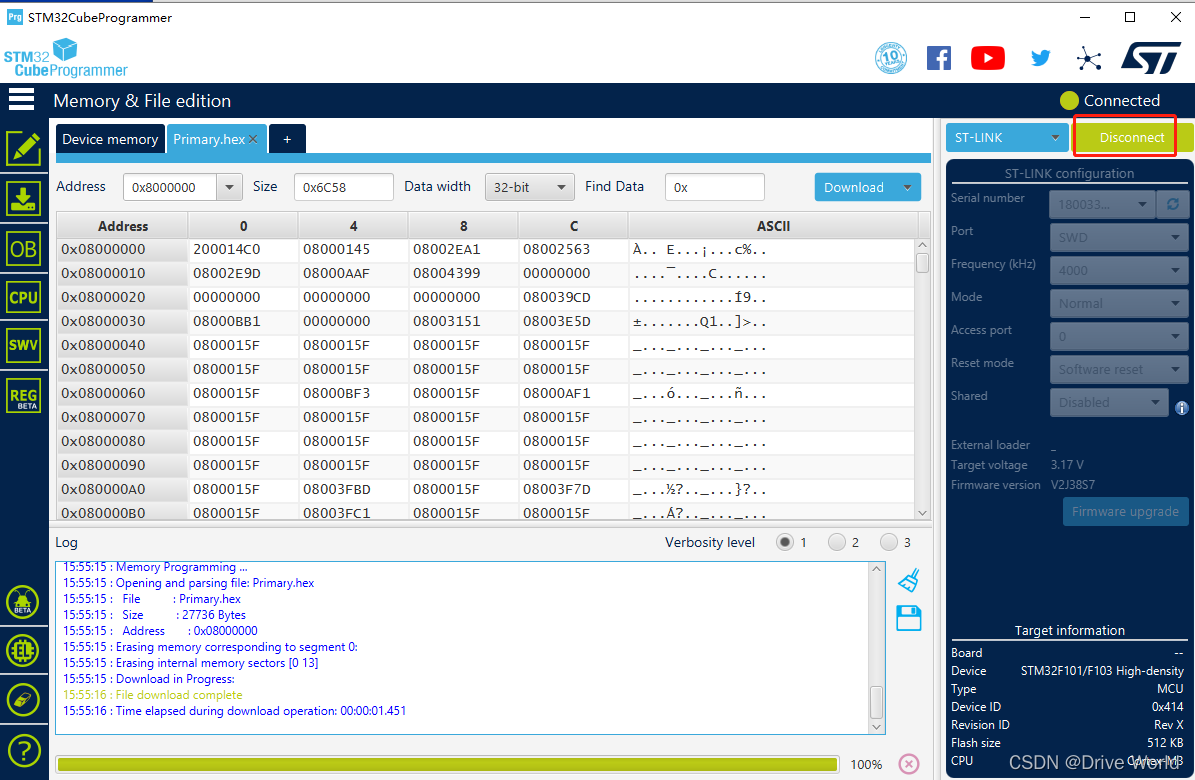Click the Shared info icon
Image resolution: width=1195 pixels, height=780 pixels.
[1181, 408]
